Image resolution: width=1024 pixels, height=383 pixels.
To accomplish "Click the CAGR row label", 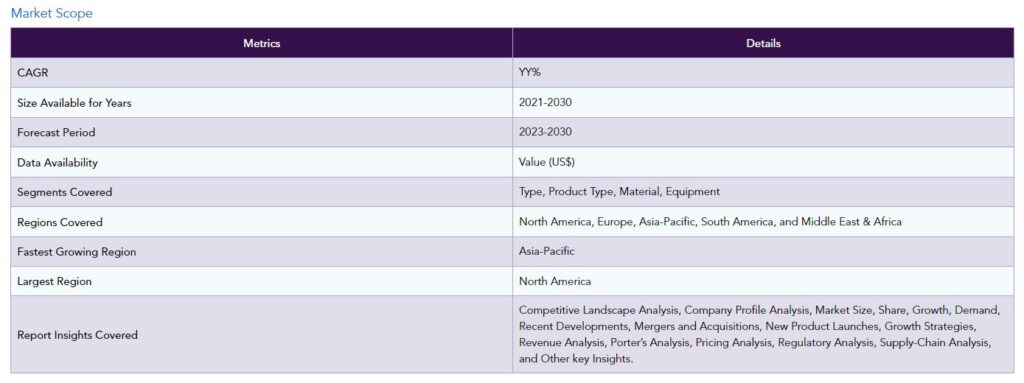I will pos(33,73).
